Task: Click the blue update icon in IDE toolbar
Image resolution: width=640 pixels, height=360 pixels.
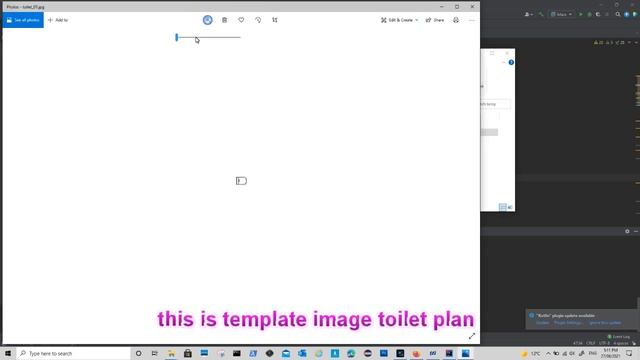Action: 627,14
